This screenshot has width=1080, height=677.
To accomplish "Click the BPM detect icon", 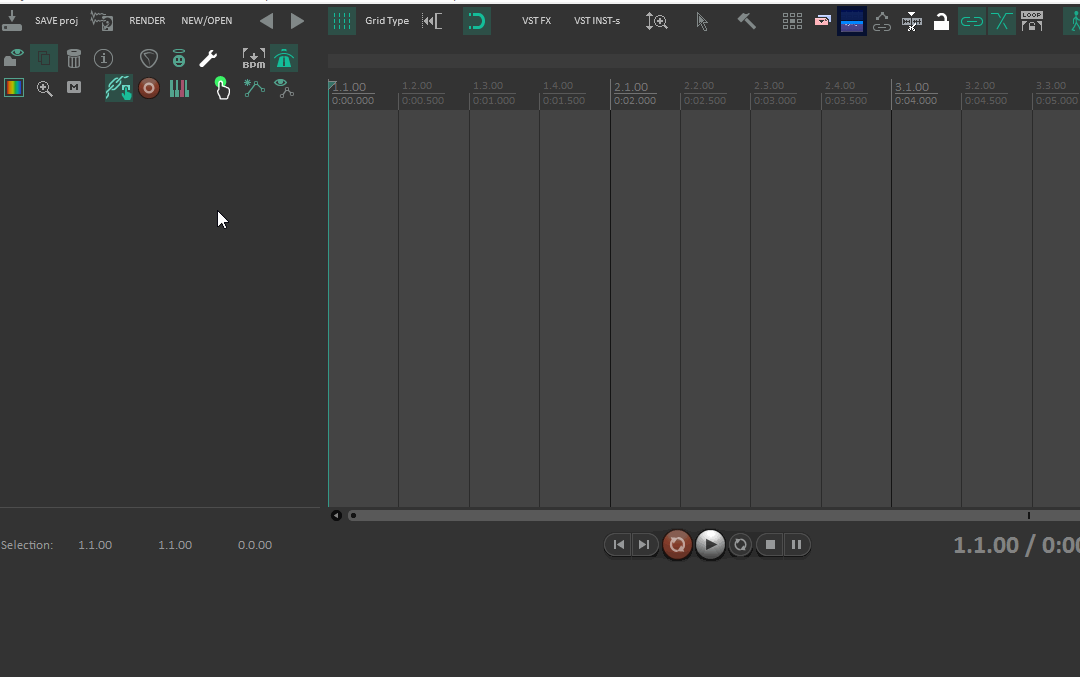I will click(253, 59).
